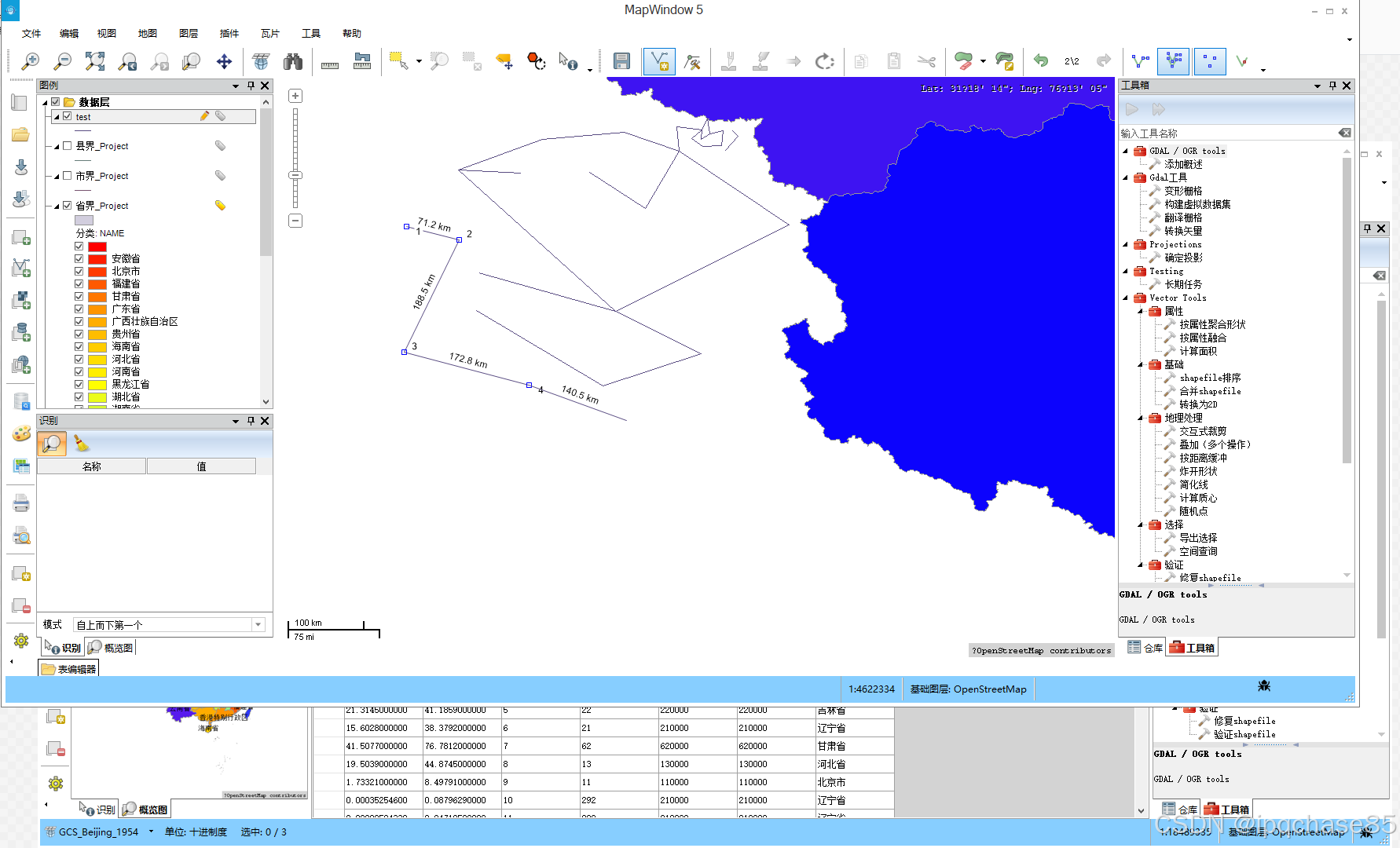Select the Pan tool
The width and height of the screenshot is (1400, 848).
pos(223,60)
